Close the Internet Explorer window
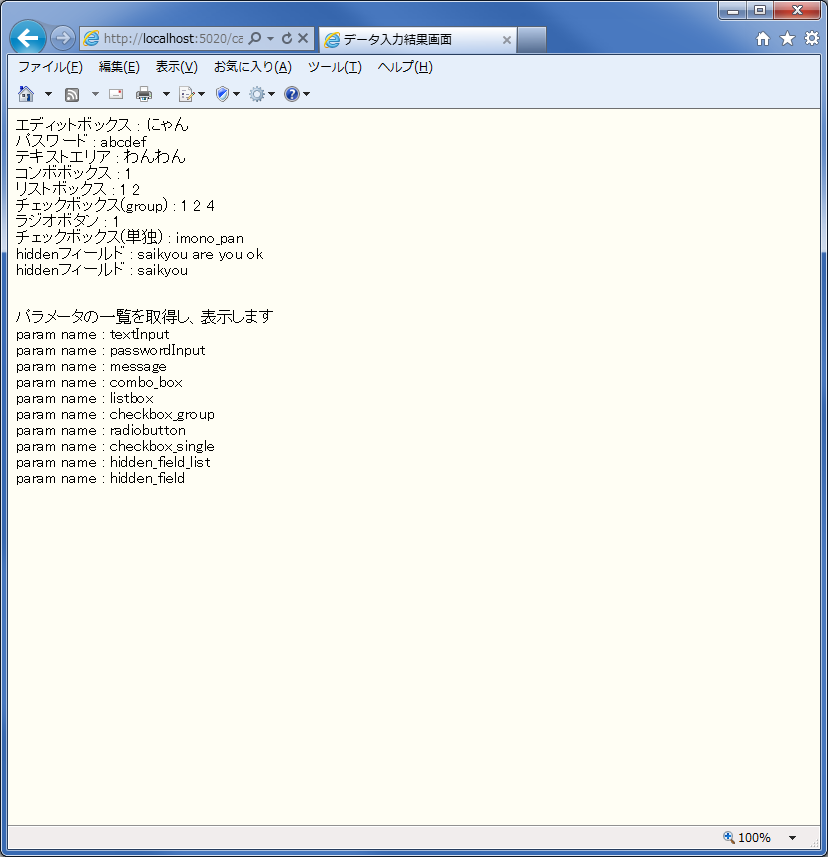 [797, 10]
